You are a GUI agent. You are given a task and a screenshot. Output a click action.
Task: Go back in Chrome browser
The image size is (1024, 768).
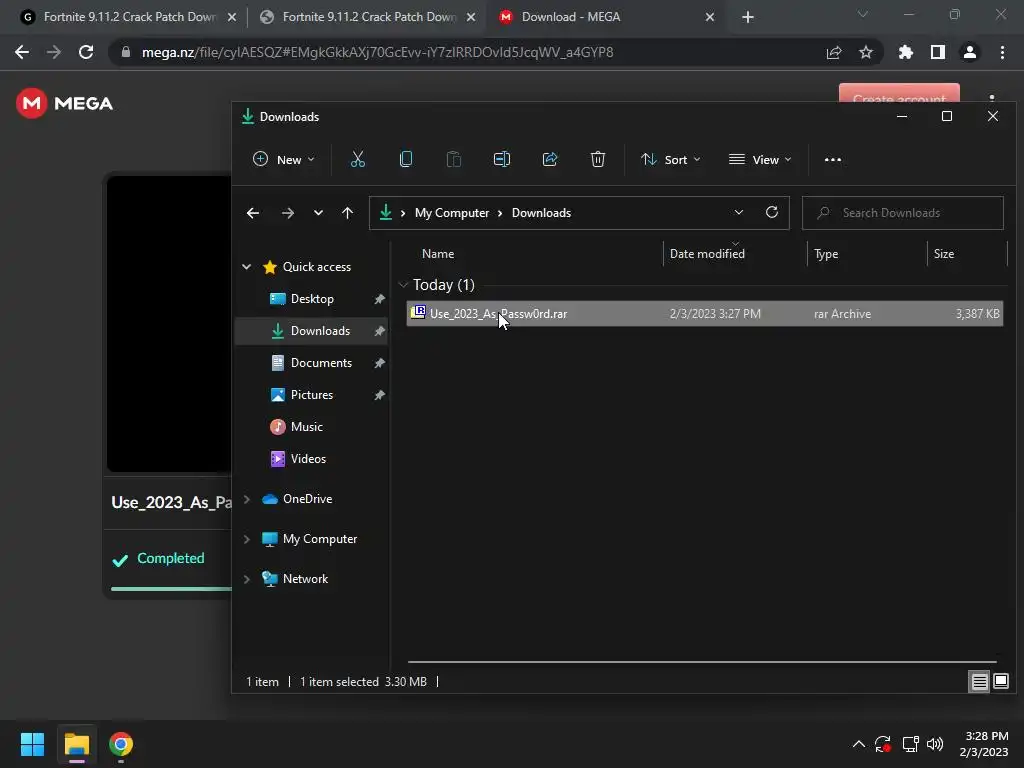pyautogui.click(x=22, y=52)
